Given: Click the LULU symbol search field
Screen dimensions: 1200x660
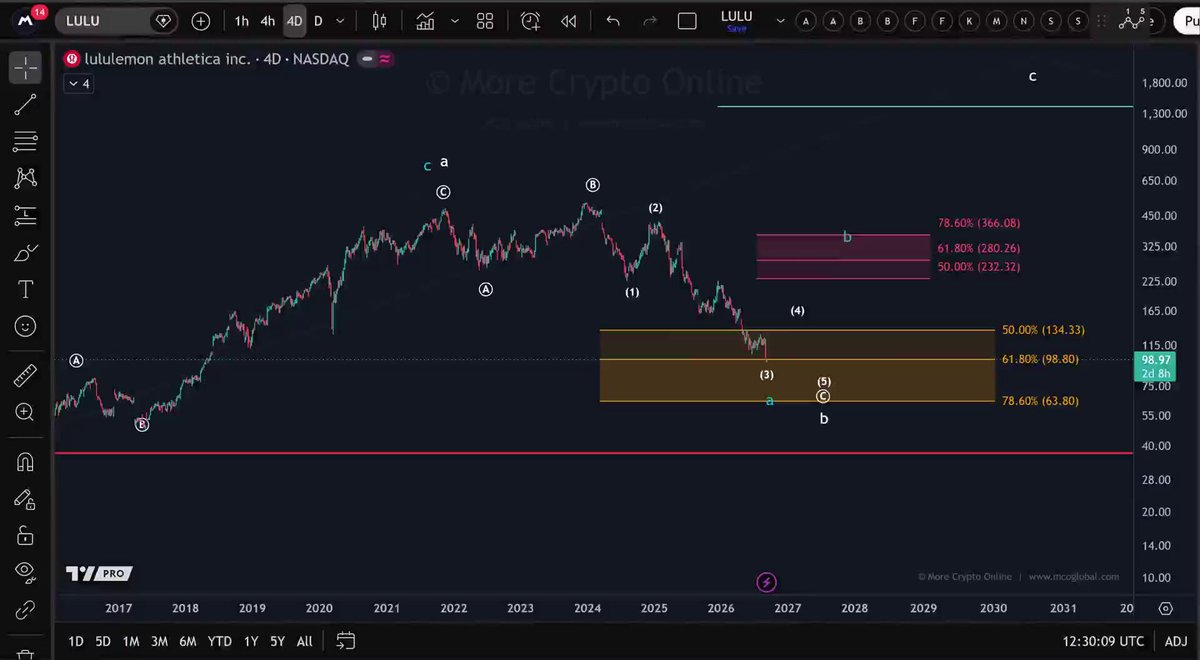Looking at the screenshot, I should 117,21.
